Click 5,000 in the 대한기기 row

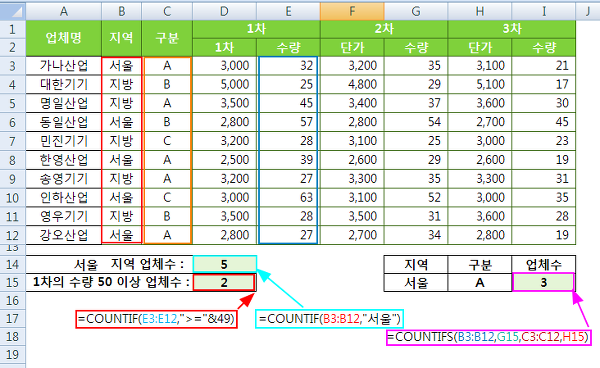click(224, 85)
